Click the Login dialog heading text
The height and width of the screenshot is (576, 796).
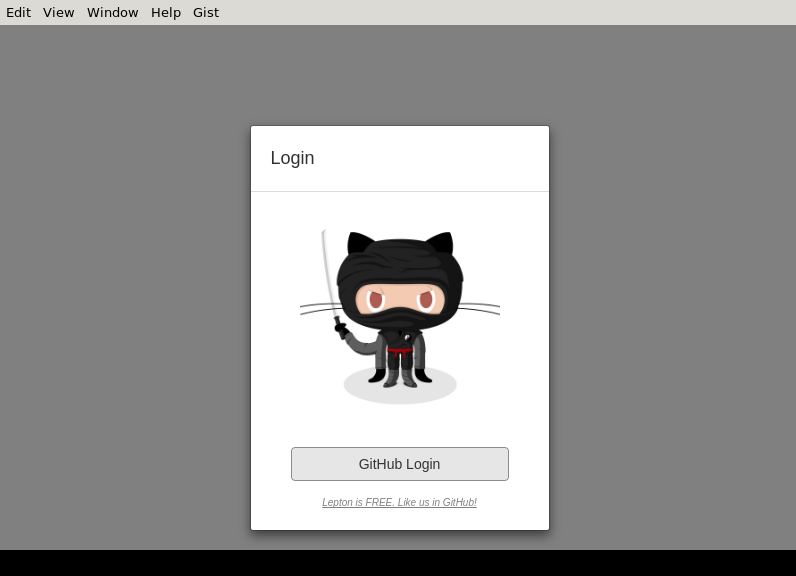pyautogui.click(x=292, y=158)
